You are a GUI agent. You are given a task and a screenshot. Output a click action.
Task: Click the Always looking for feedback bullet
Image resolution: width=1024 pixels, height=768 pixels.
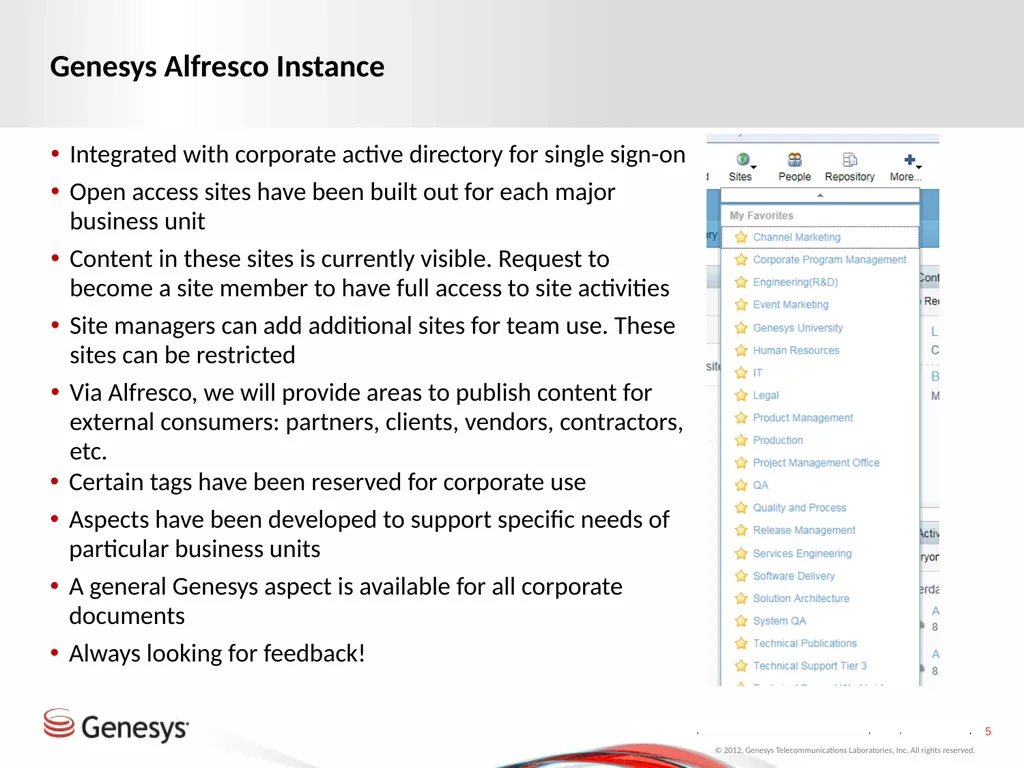tap(217, 653)
